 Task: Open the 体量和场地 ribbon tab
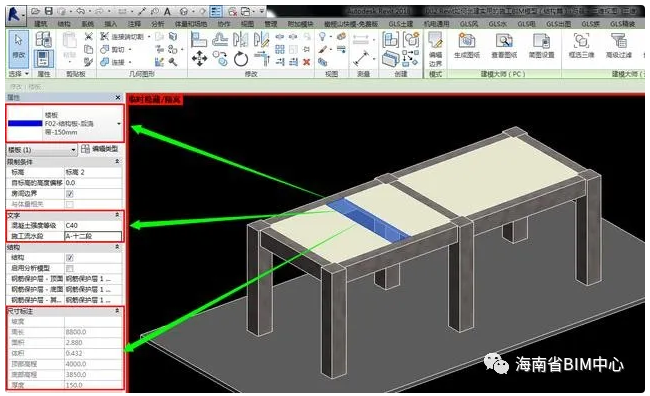click(x=190, y=24)
